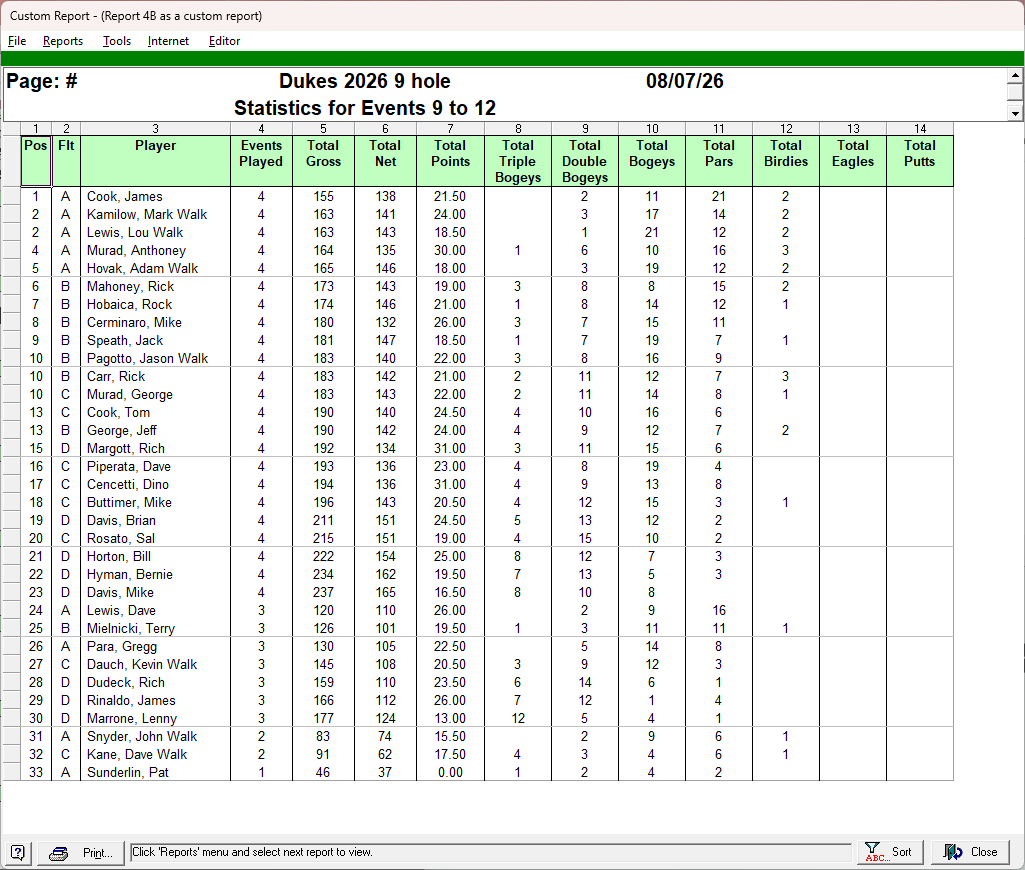Open the Tools menu
This screenshot has width=1025, height=870.
point(116,41)
